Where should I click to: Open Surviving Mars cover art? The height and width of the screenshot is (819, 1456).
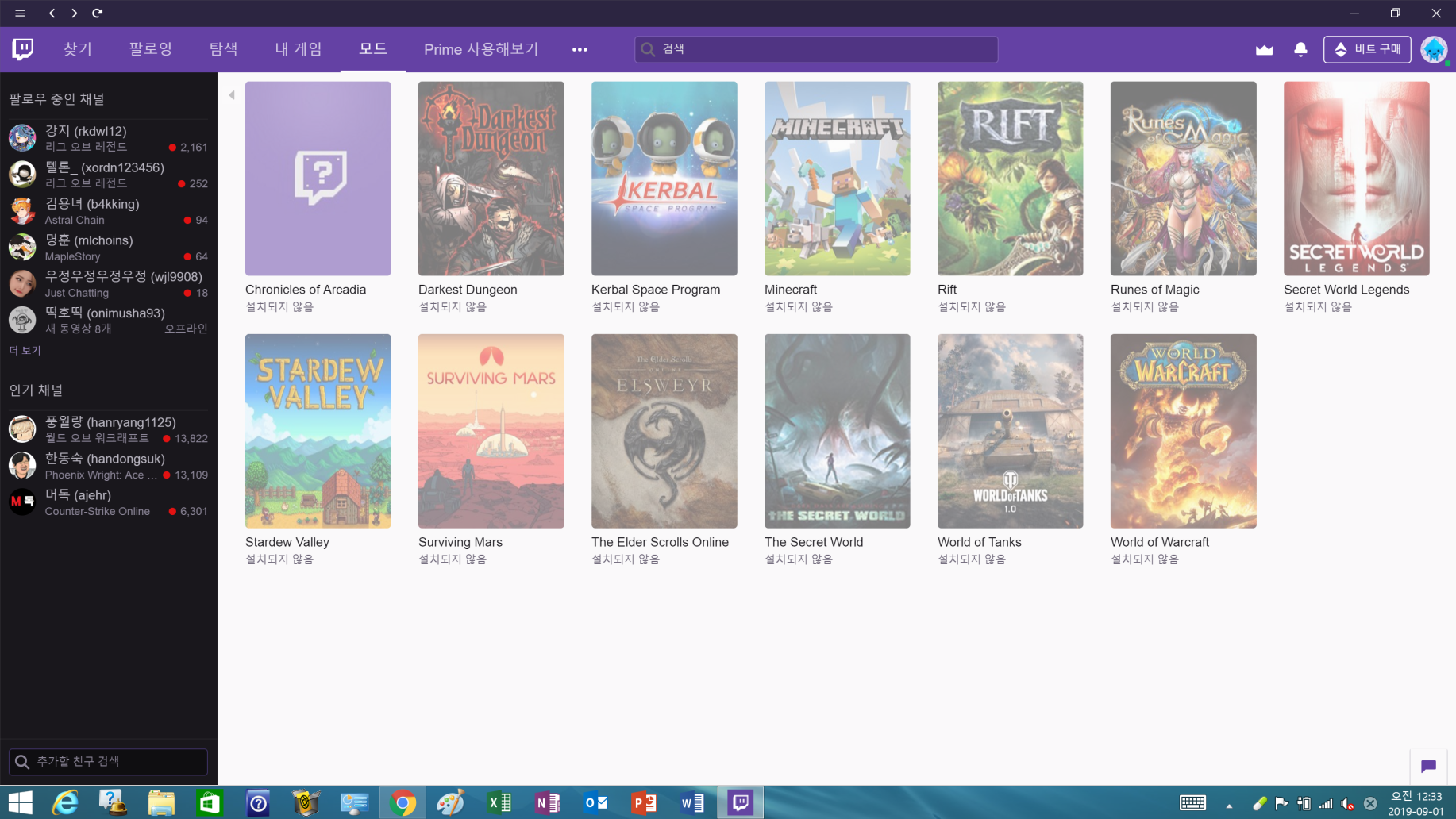[491, 431]
